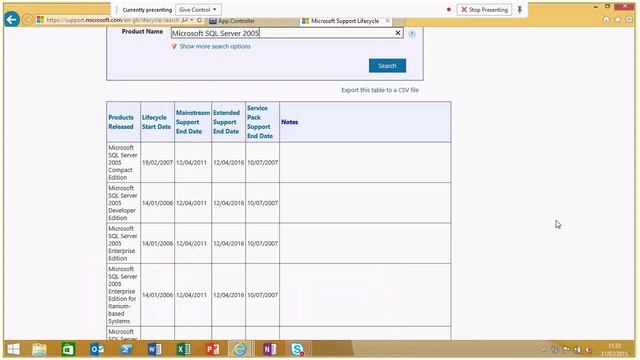Expand Show more search options
This screenshot has width=640, height=360.
click(215, 47)
